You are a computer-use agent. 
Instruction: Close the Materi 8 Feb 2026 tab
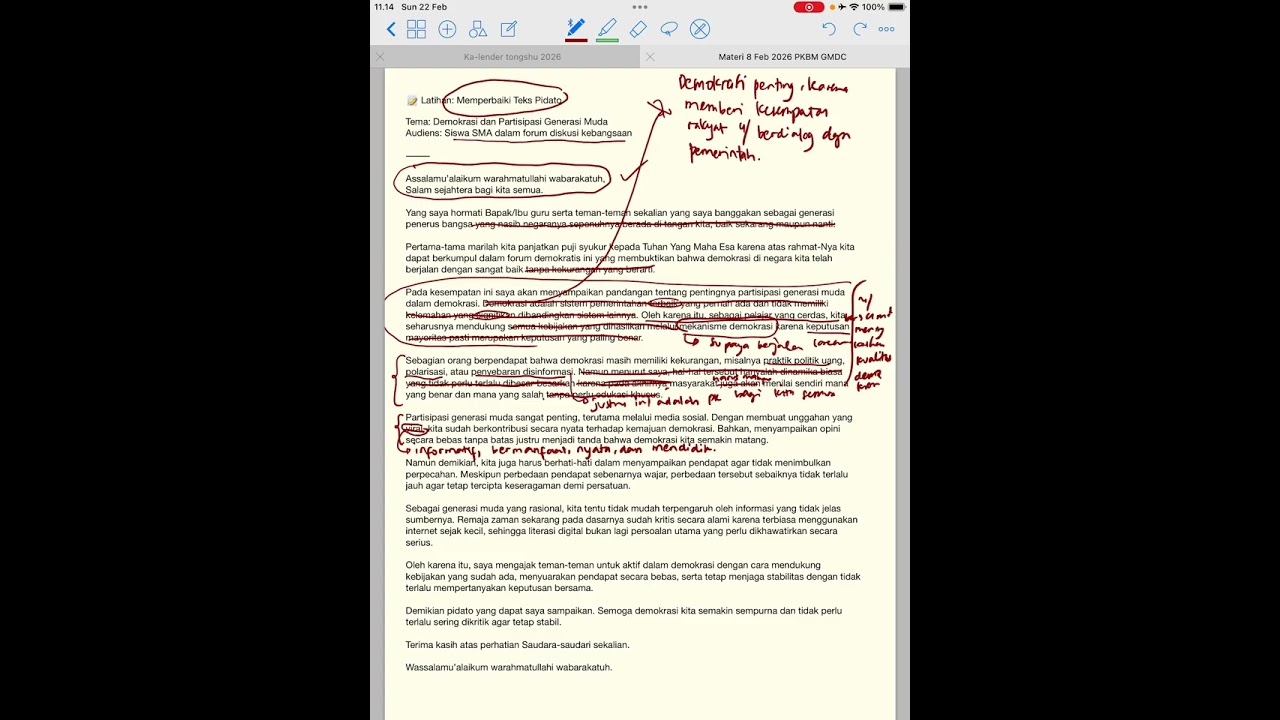(650, 57)
